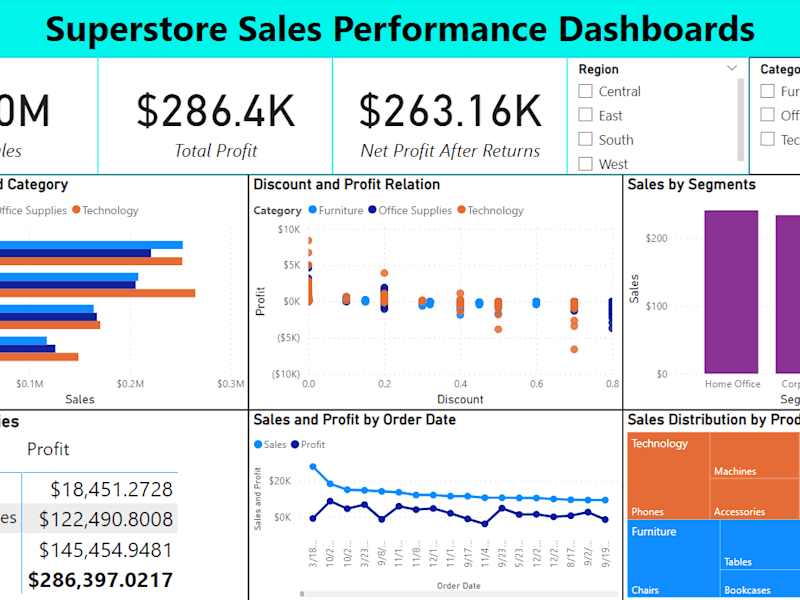Click Office Supplies legend marker in Discount chart
800x600 pixels.
coord(372,210)
